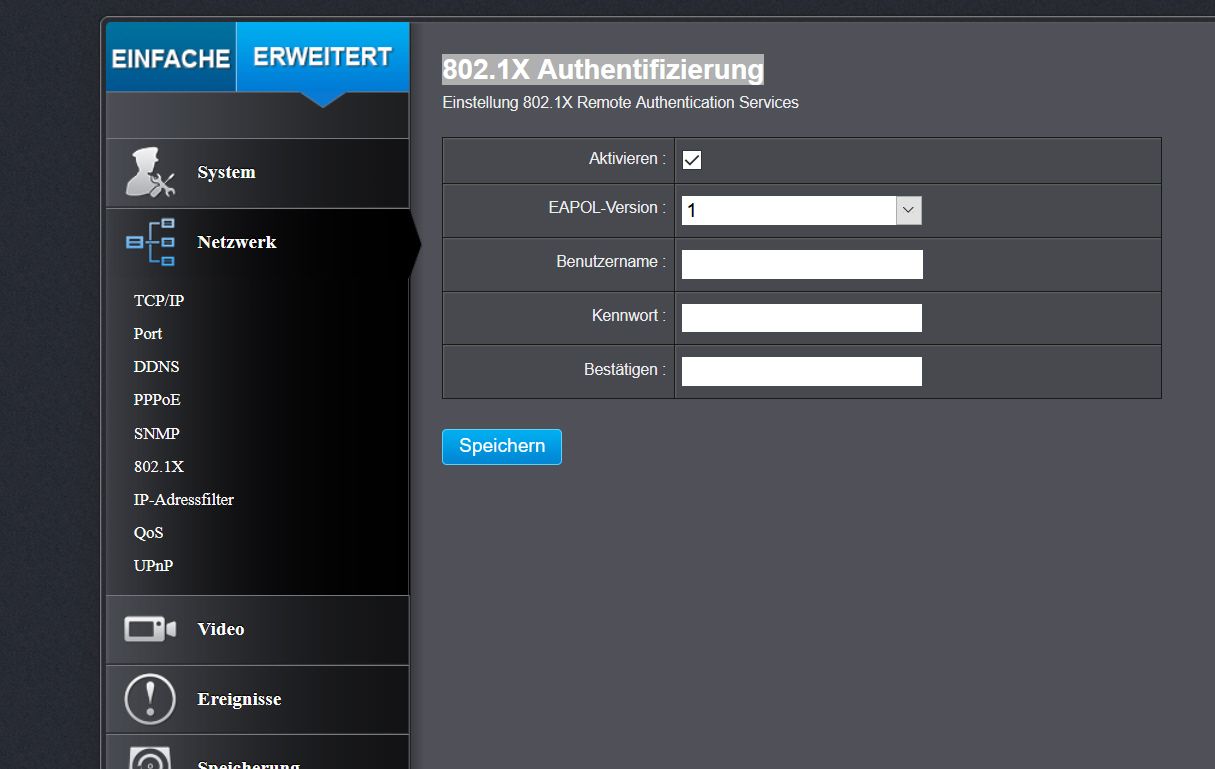Click the Ereignisse exclamation icon
The width and height of the screenshot is (1215, 769).
point(150,699)
